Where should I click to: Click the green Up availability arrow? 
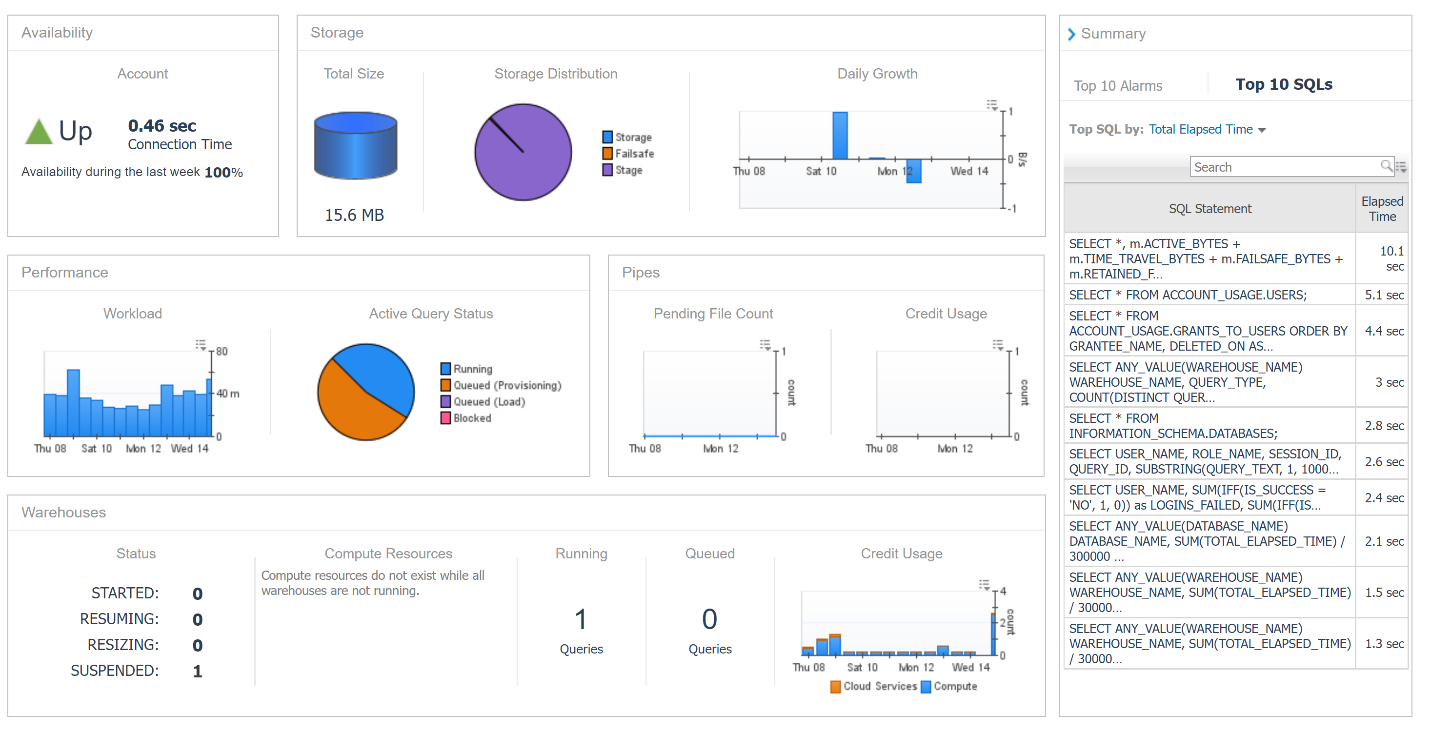38,131
